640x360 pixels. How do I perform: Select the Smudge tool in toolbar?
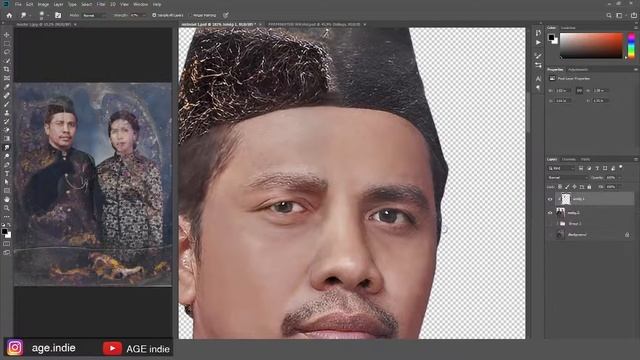click(x=7, y=147)
